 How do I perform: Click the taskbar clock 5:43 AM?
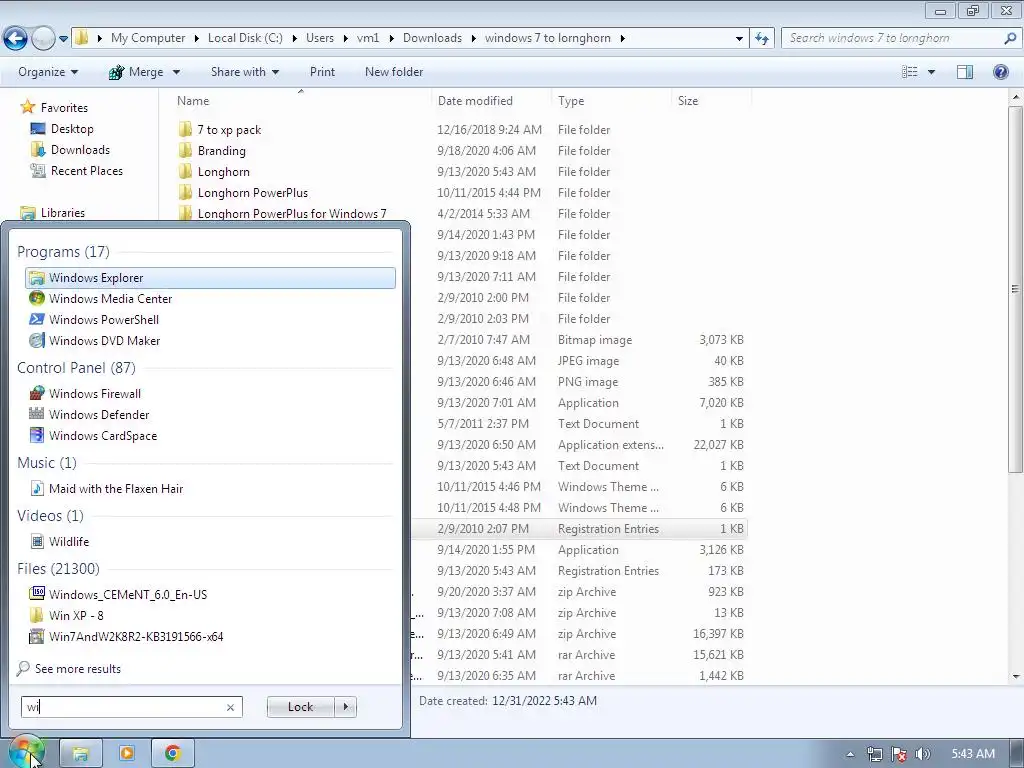click(x=973, y=754)
